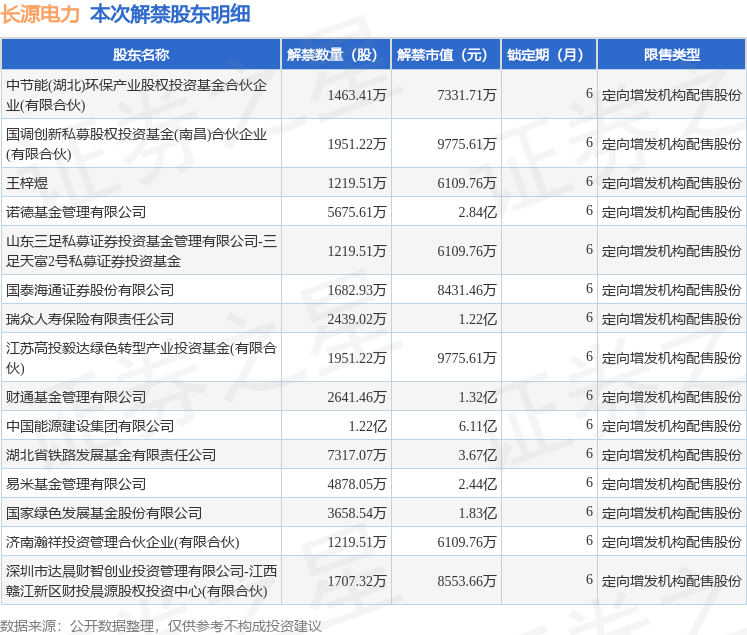The width and height of the screenshot is (747, 635).
Task: Click shareholder 江苏高投毅达绿色转型产业投资基金
Action: click(141, 358)
